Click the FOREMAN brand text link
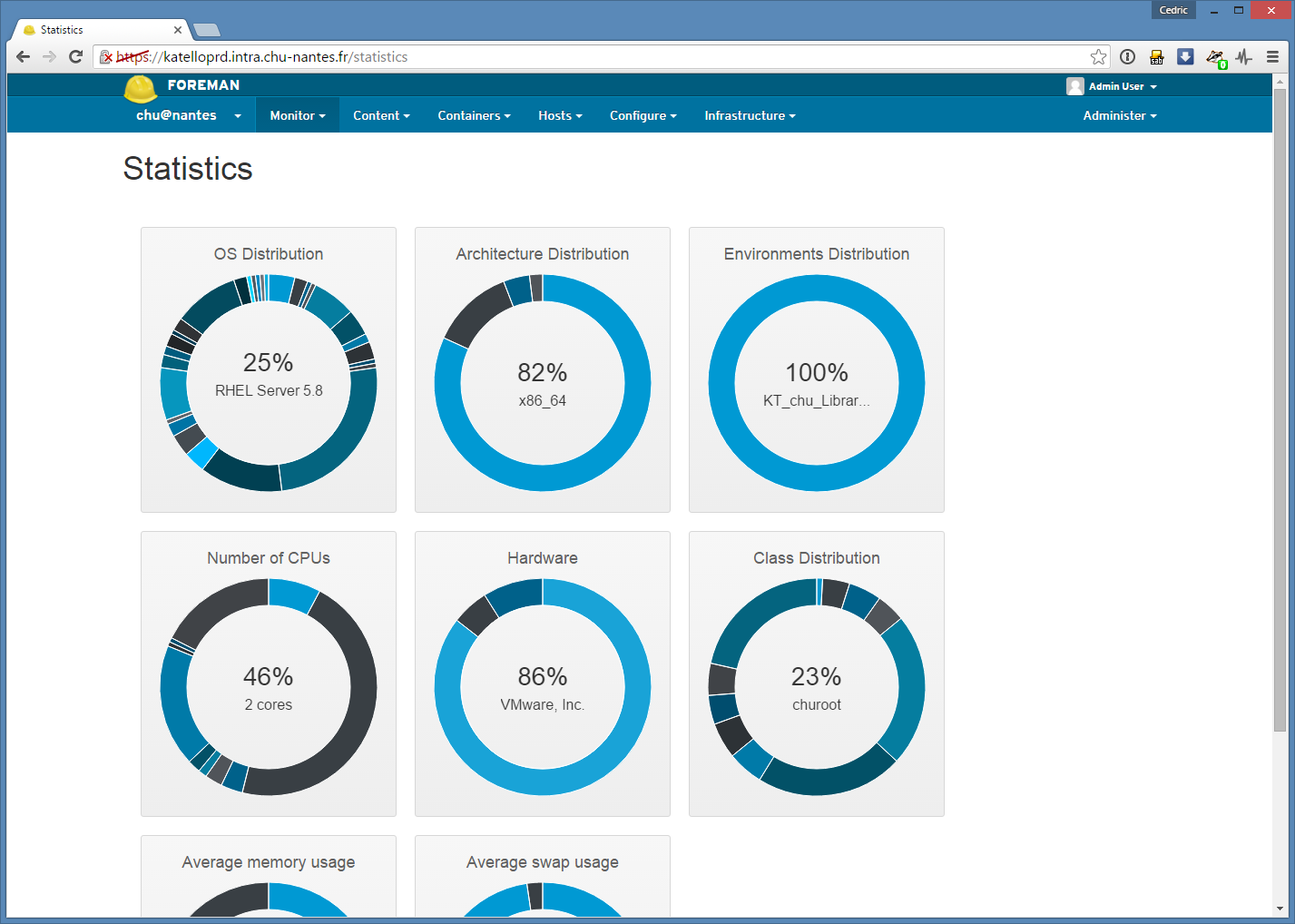 (203, 85)
